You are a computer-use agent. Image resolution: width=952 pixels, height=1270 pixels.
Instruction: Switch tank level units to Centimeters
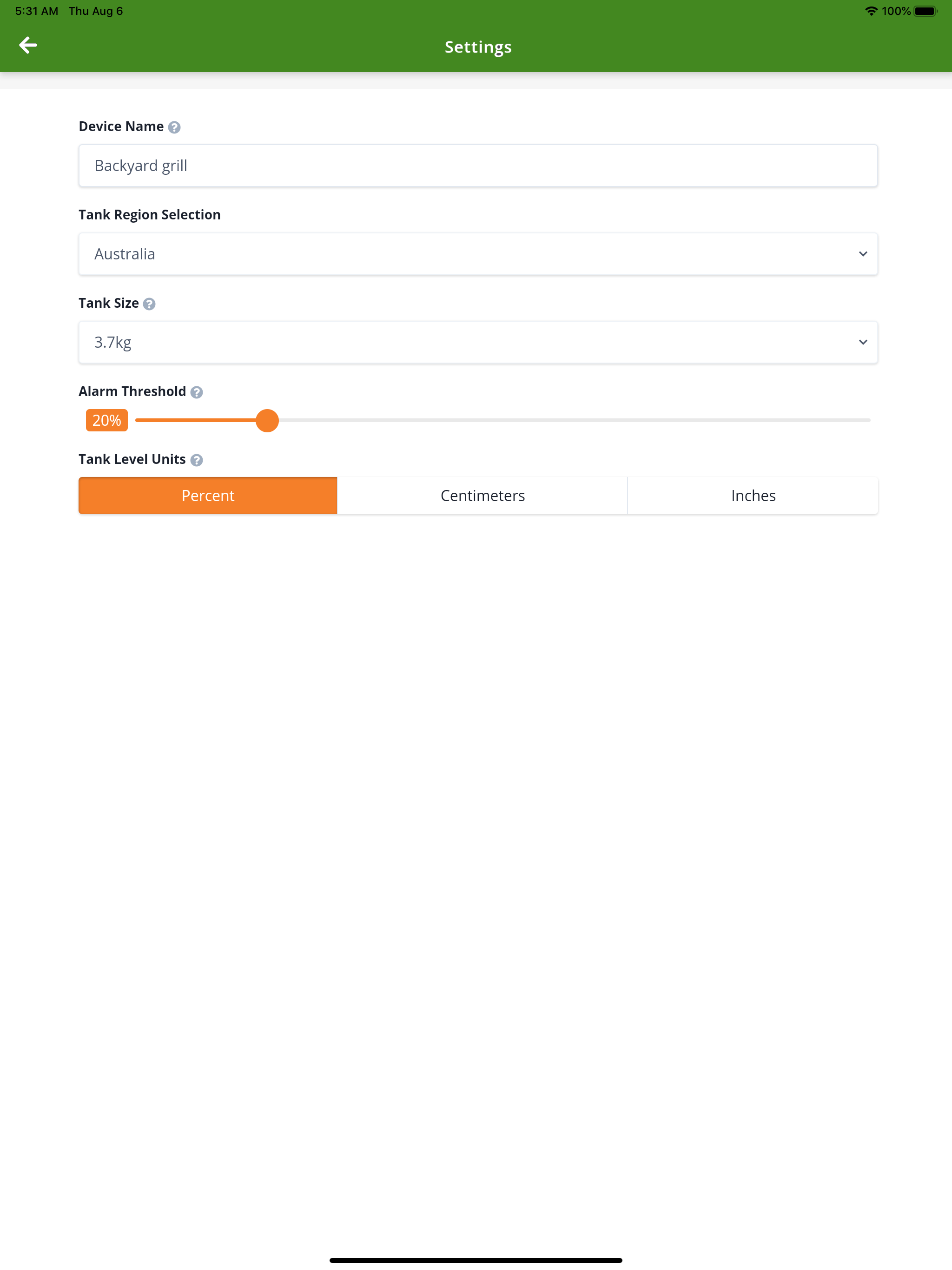[x=483, y=495]
